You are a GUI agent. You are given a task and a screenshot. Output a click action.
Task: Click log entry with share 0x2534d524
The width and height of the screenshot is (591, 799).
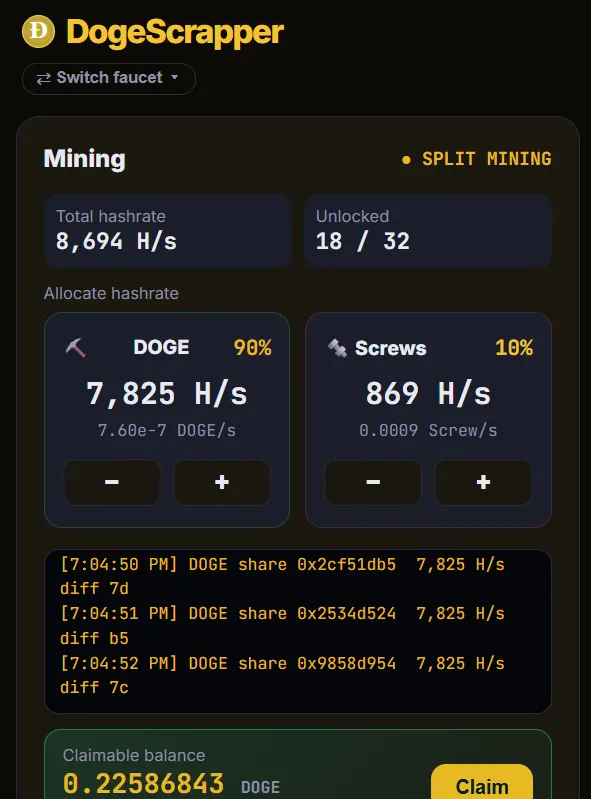point(282,626)
